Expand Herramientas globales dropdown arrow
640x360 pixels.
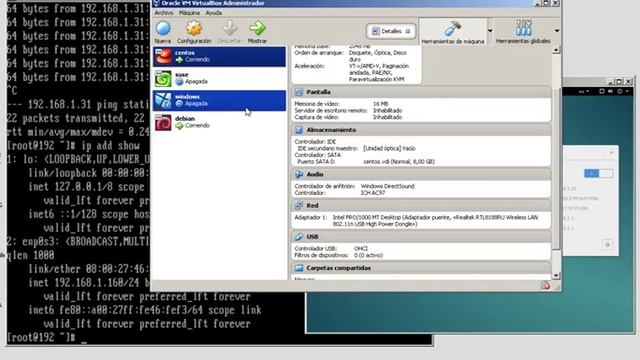coord(557,31)
